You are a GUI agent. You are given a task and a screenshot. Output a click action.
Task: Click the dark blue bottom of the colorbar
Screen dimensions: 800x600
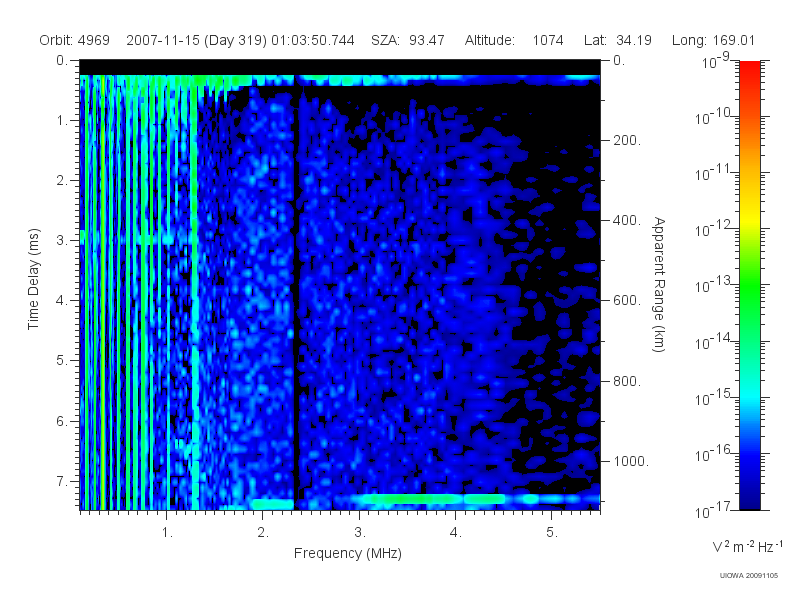tap(750, 495)
